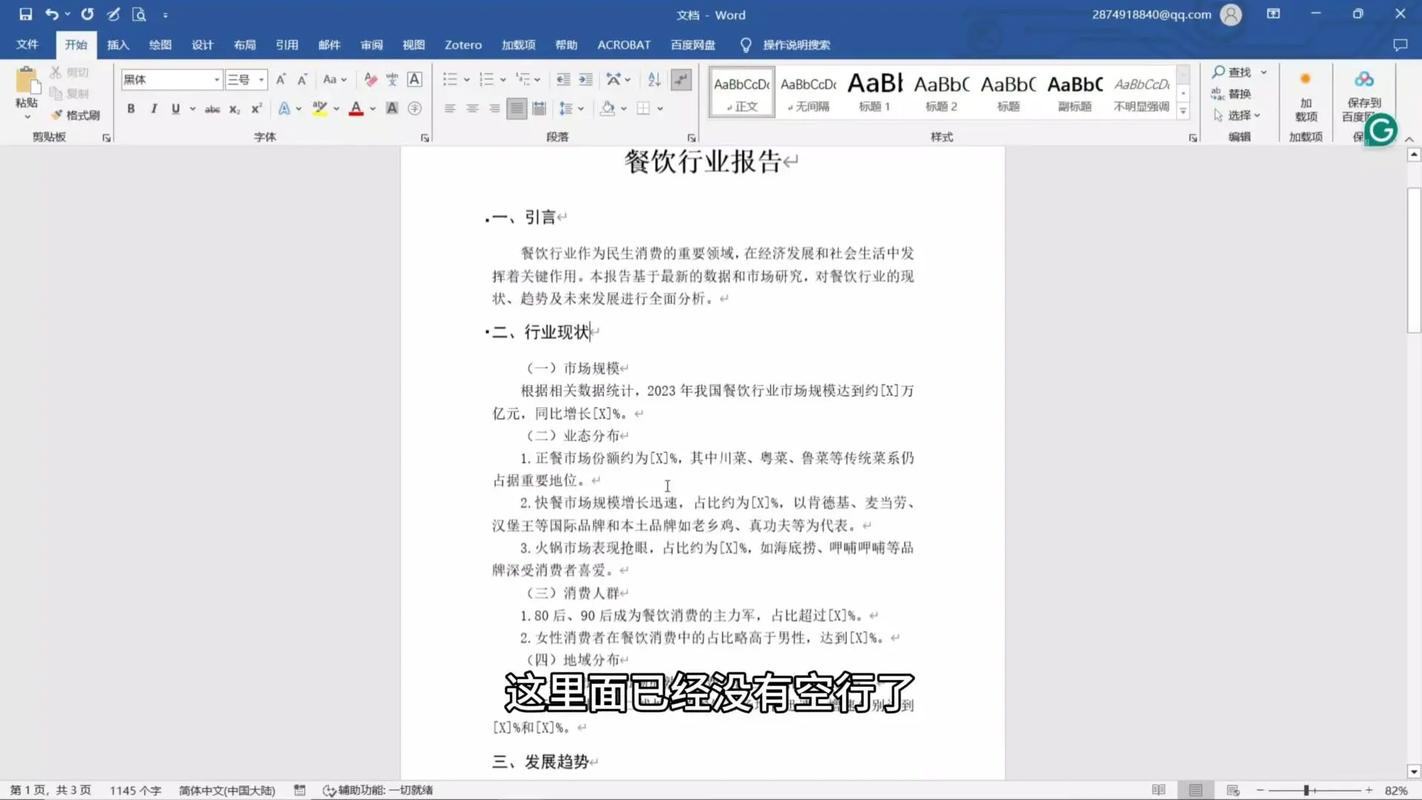1422x800 pixels.
Task: Toggle subscript formatting
Action: (234, 108)
